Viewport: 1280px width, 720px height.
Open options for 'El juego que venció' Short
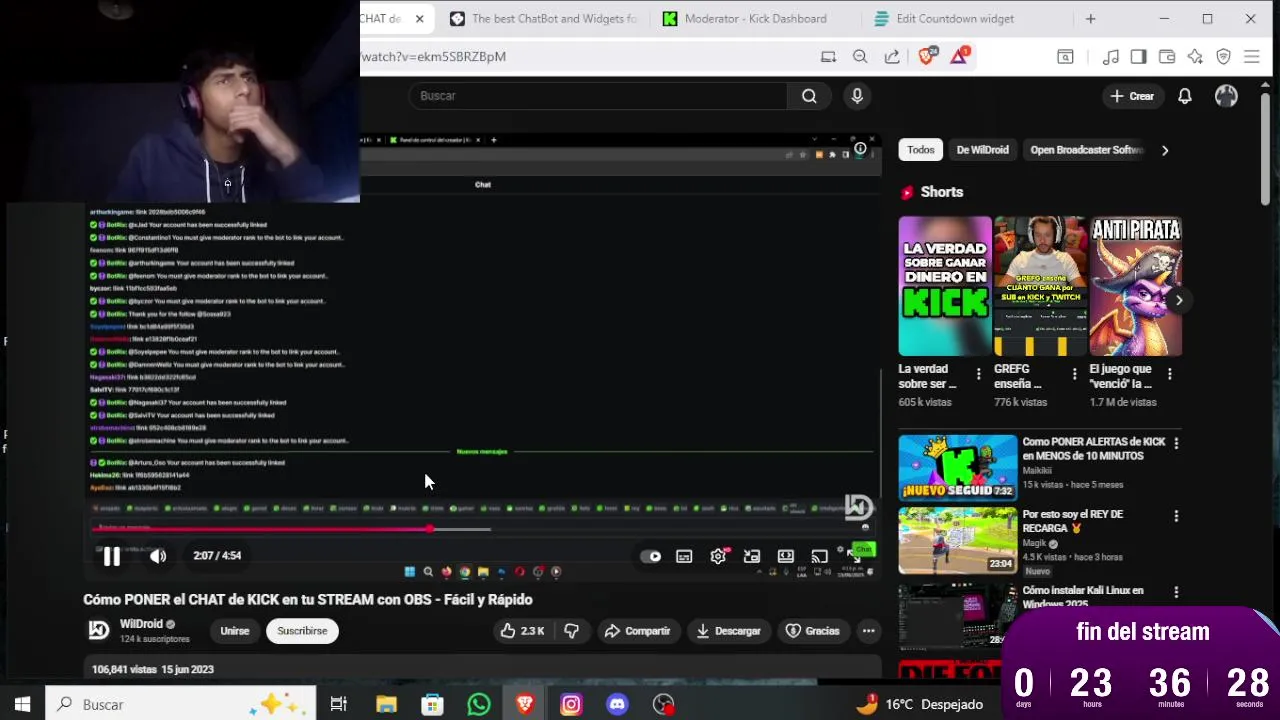tap(1170, 374)
